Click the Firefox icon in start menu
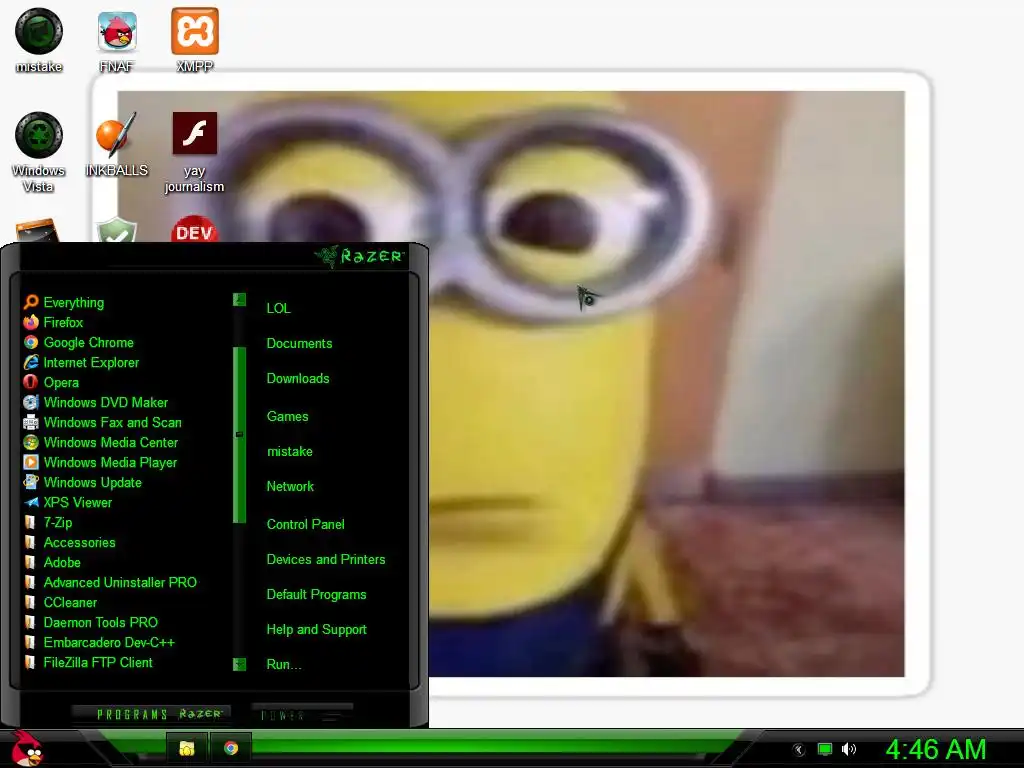This screenshot has width=1024, height=768. (x=31, y=322)
